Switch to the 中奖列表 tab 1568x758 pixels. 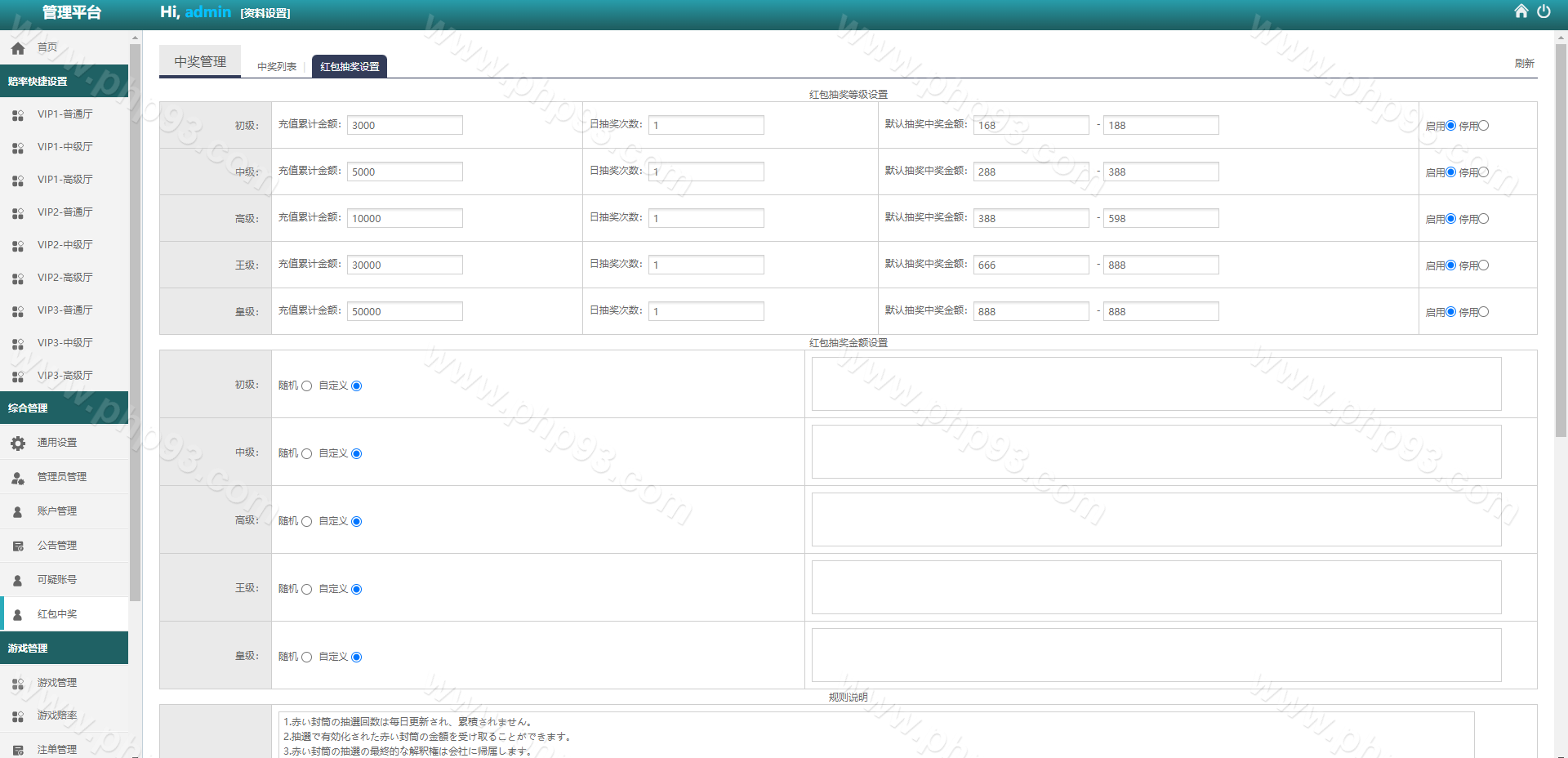pyautogui.click(x=277, y=67)
